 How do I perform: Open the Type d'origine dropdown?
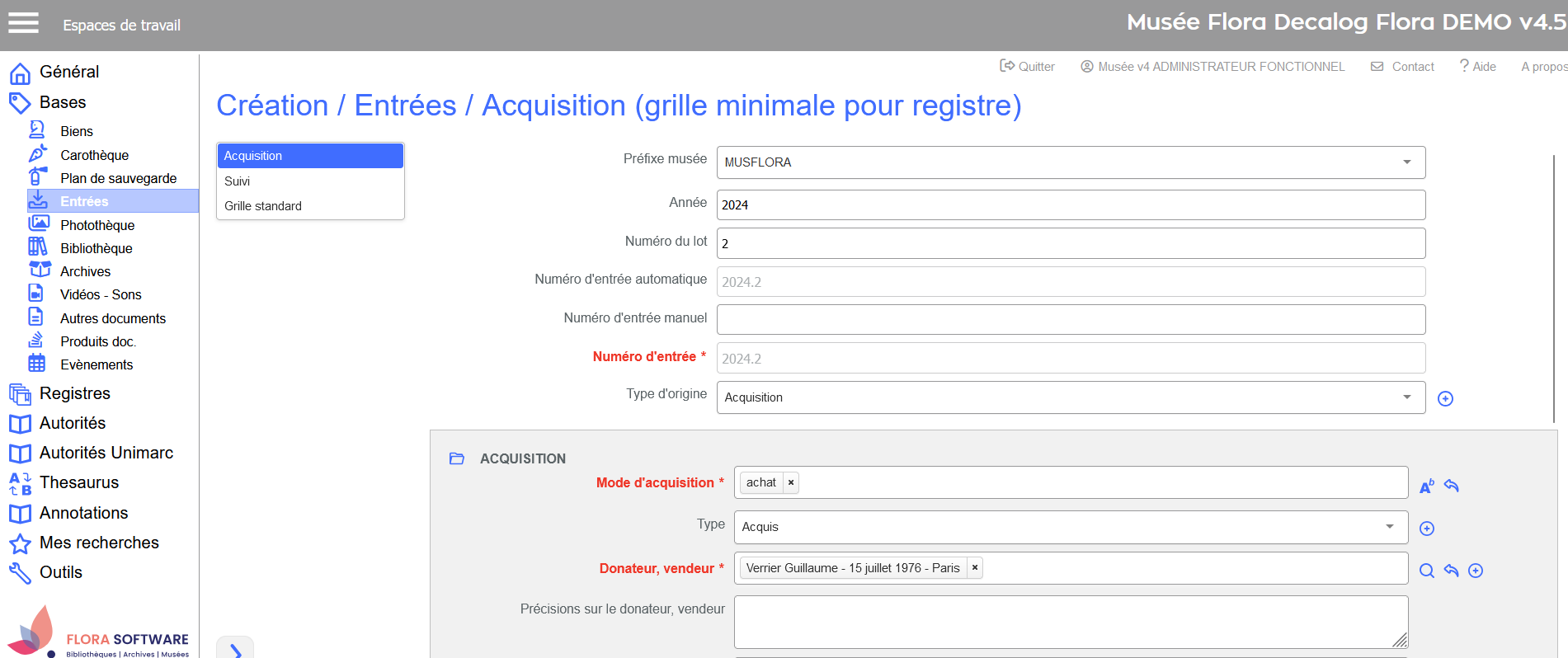[x=1407, y=397]
